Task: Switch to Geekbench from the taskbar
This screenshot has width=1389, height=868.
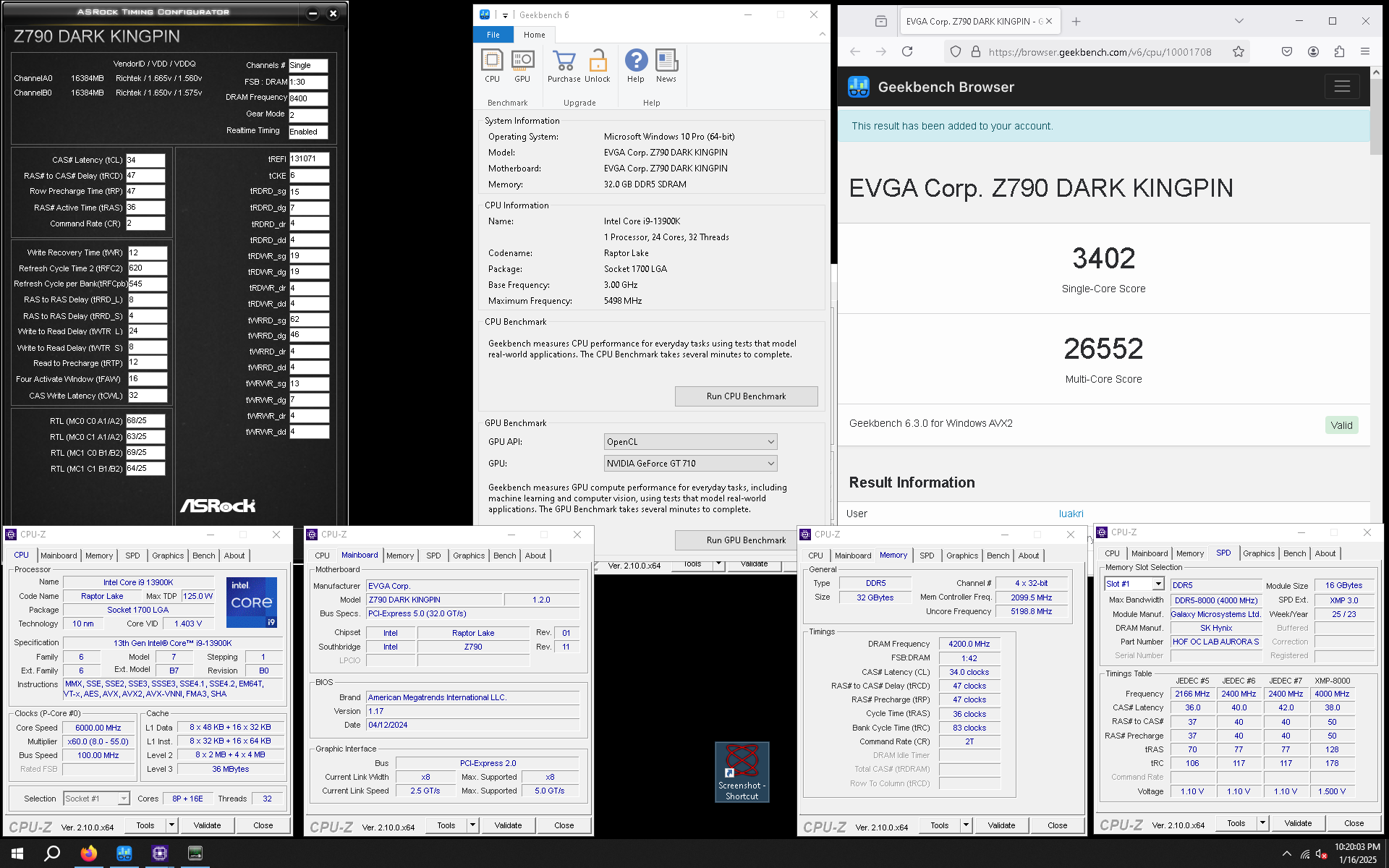Action: 124,854
